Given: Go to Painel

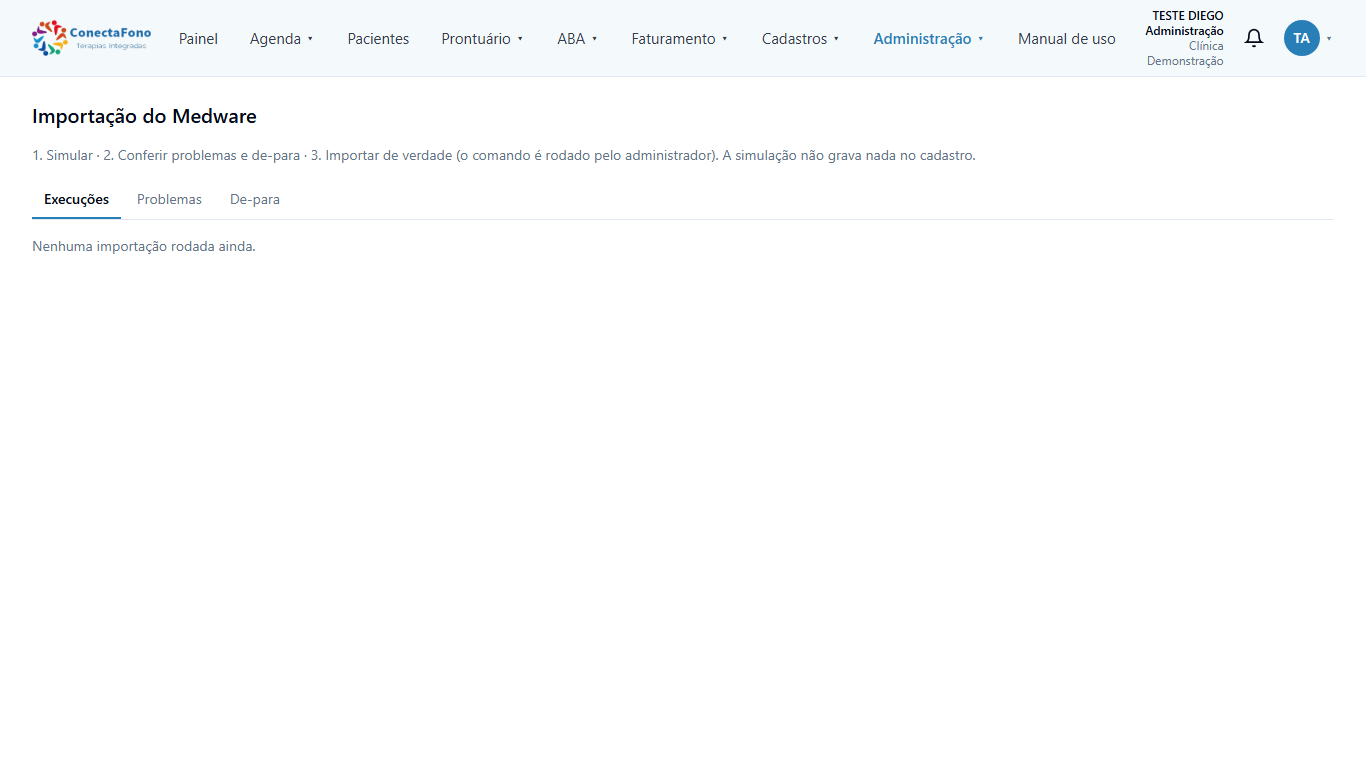Looking at the screenshot, I should tap(198, 39).
